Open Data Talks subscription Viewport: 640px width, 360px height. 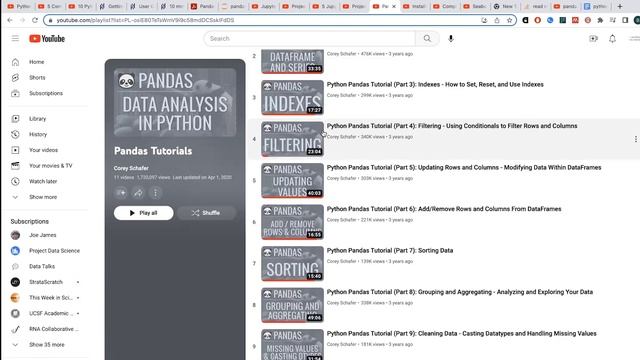[42, 267]
